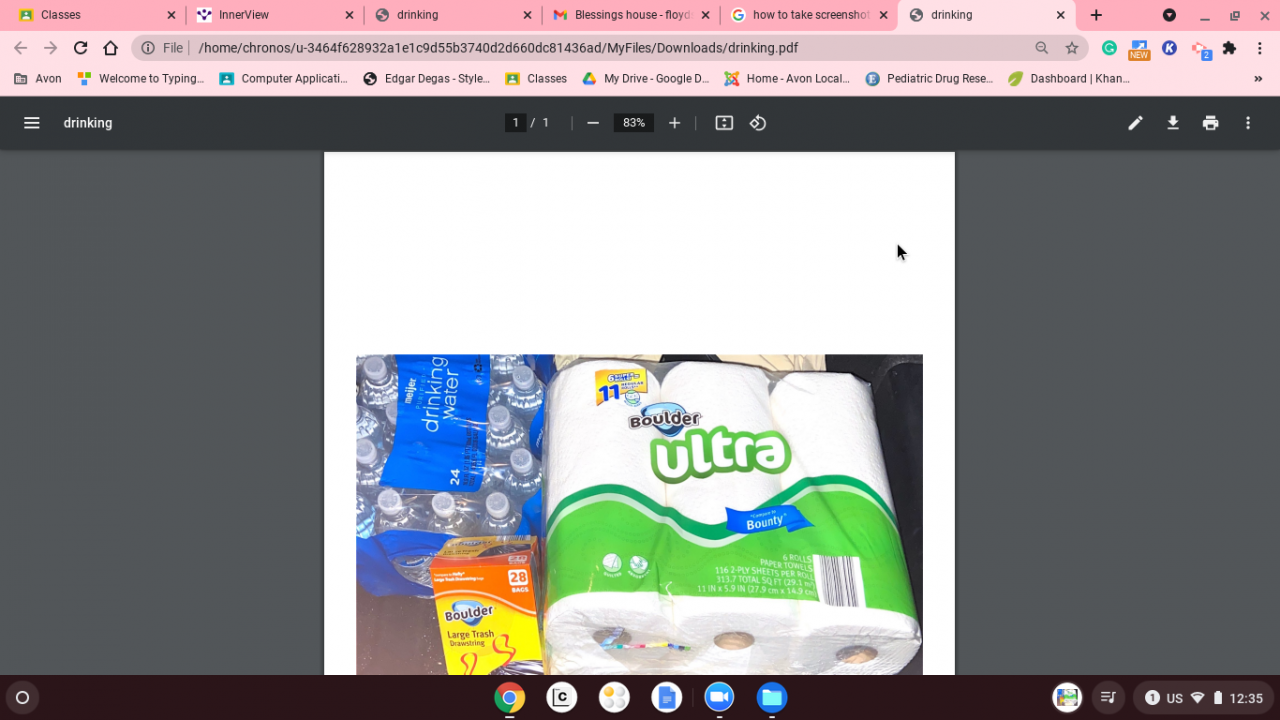Open the extension with the NEW badge

coord(1139,49)
